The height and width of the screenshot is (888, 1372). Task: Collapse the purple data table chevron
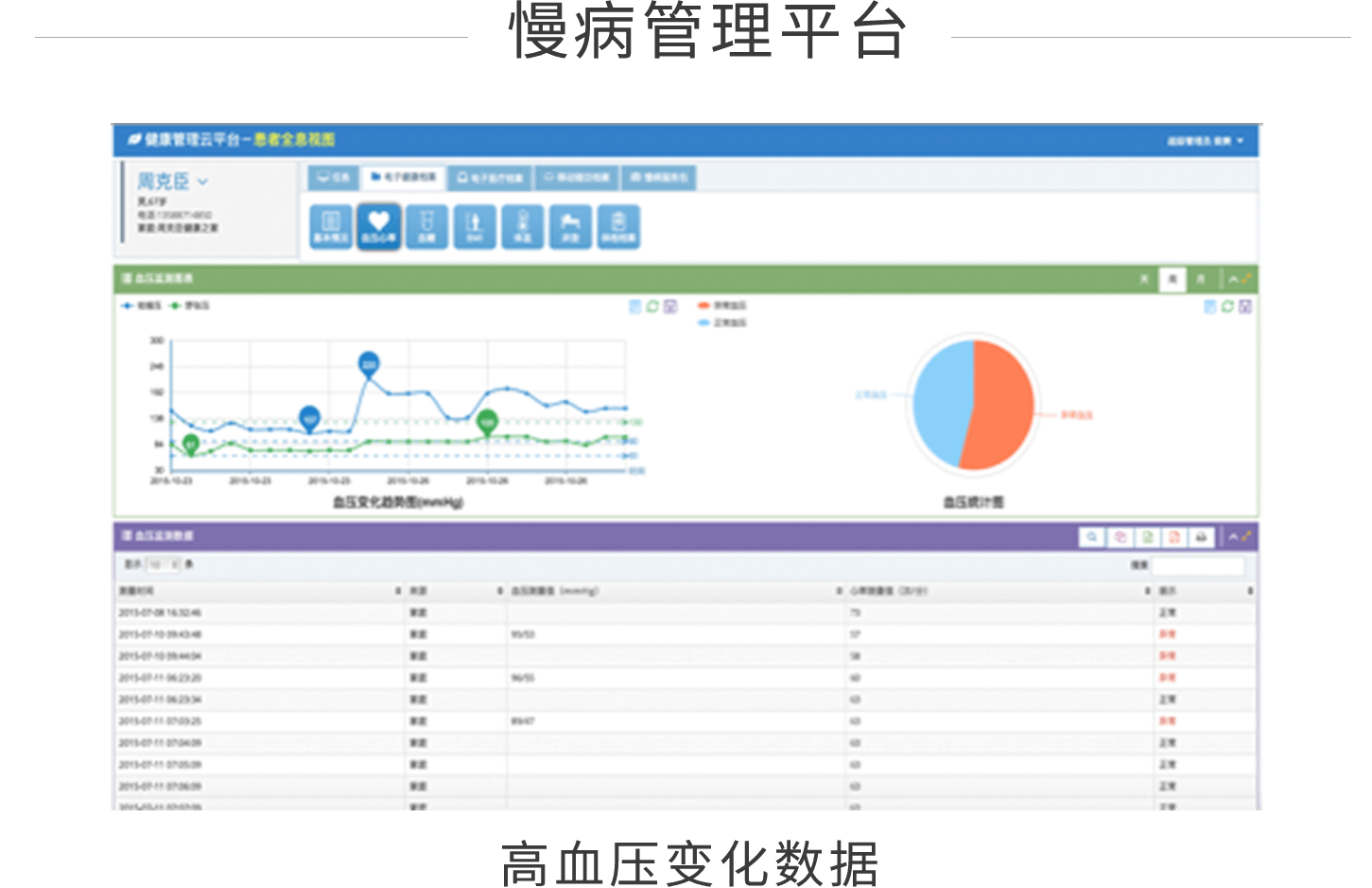1233,537
